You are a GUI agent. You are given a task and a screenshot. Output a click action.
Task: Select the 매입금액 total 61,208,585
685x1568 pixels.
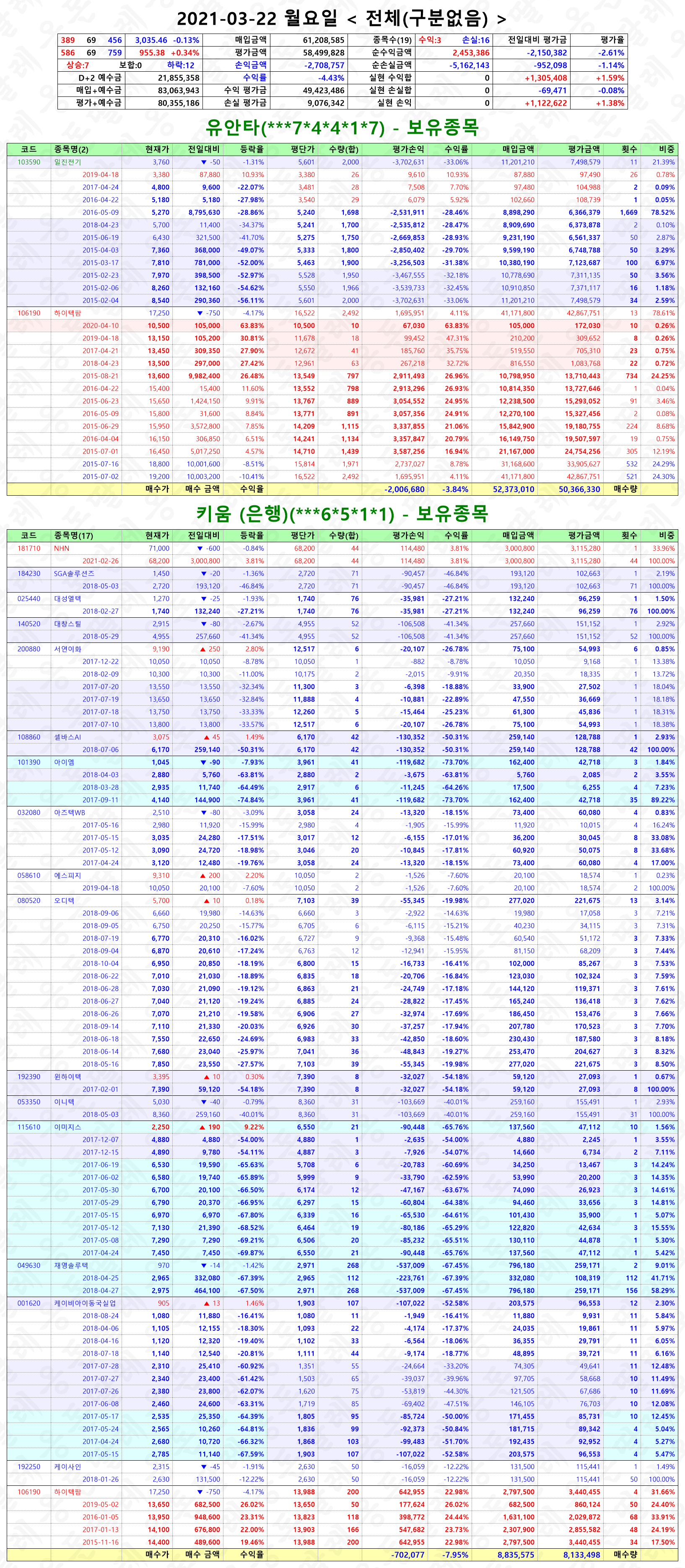[x=324, y=40]
